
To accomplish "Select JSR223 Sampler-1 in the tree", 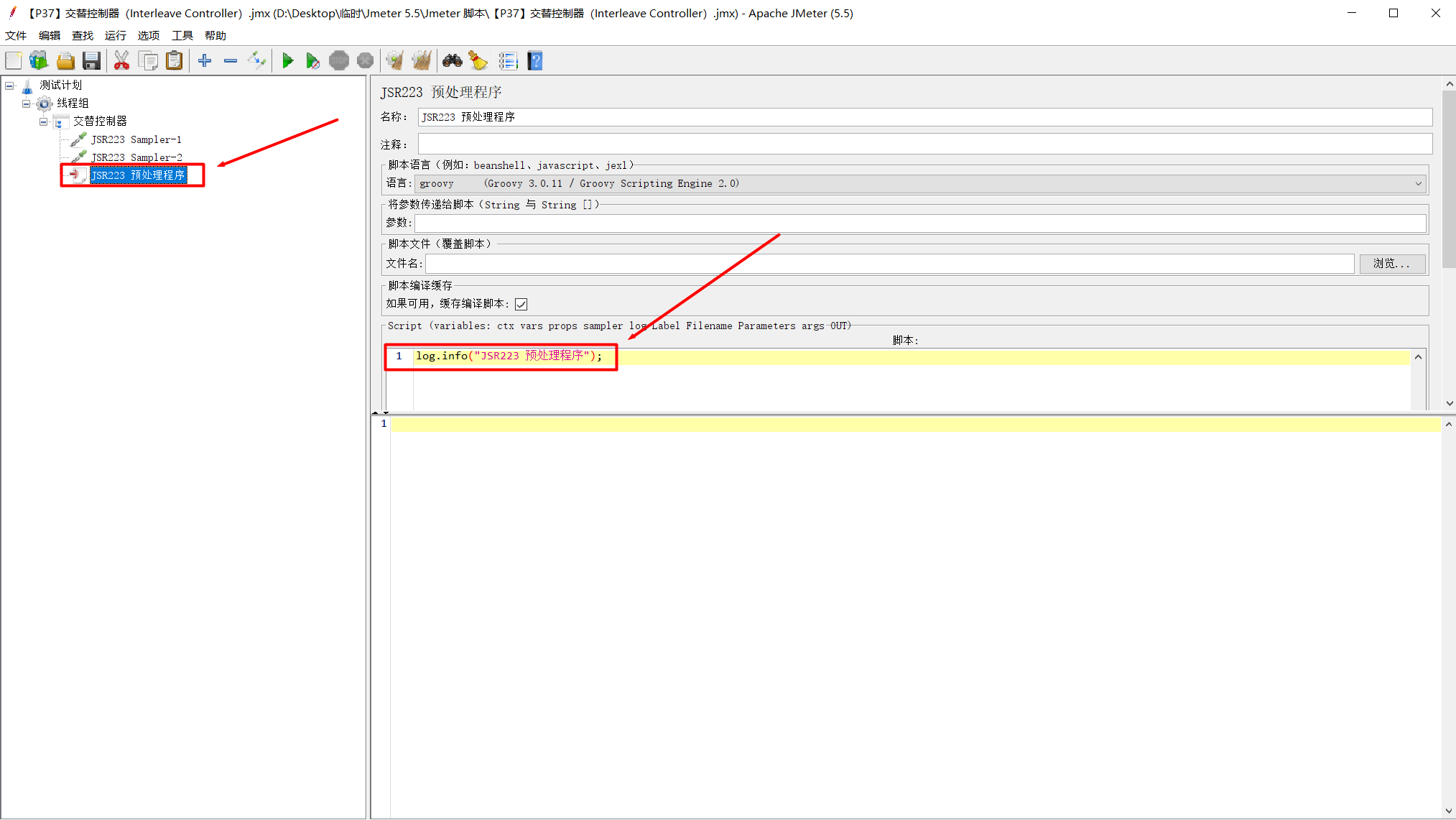I will pos(136,139).
